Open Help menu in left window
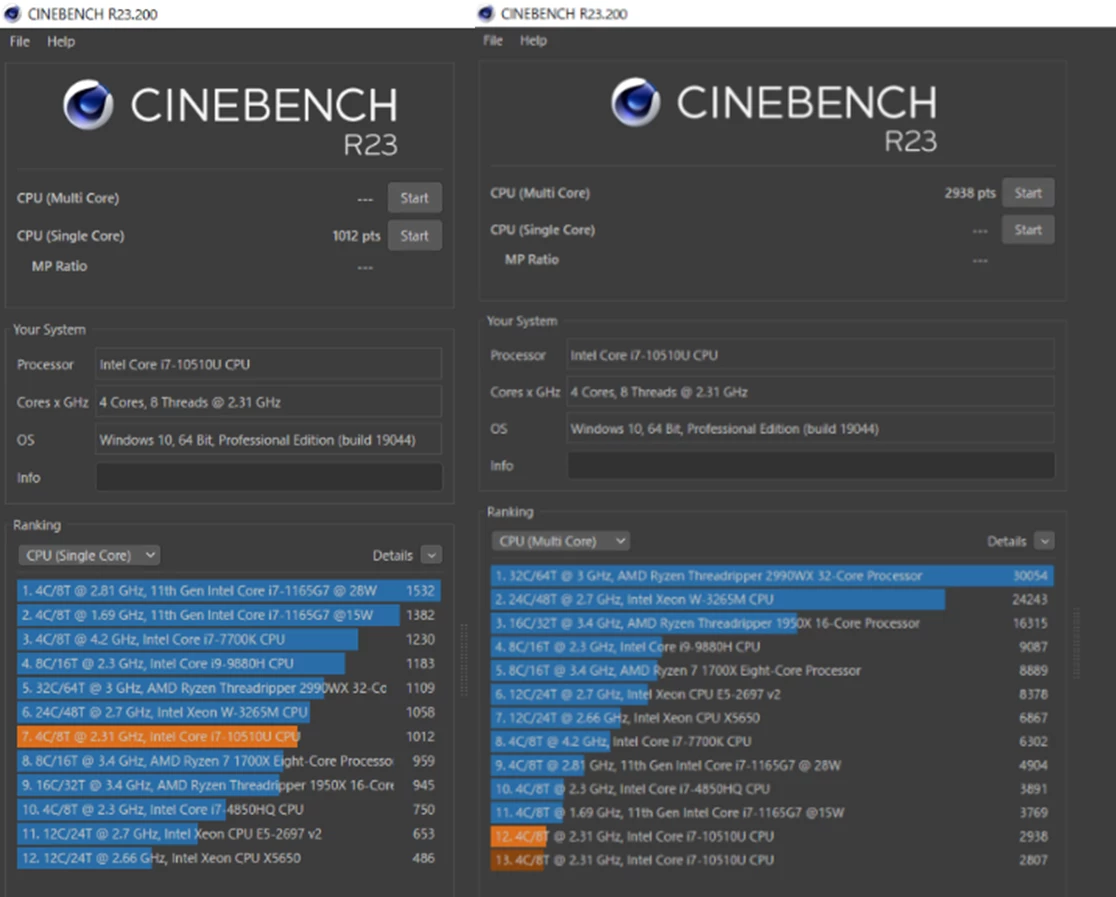Image resolution: width=1116 pixels, height=897 pixels. pos(61,41)
